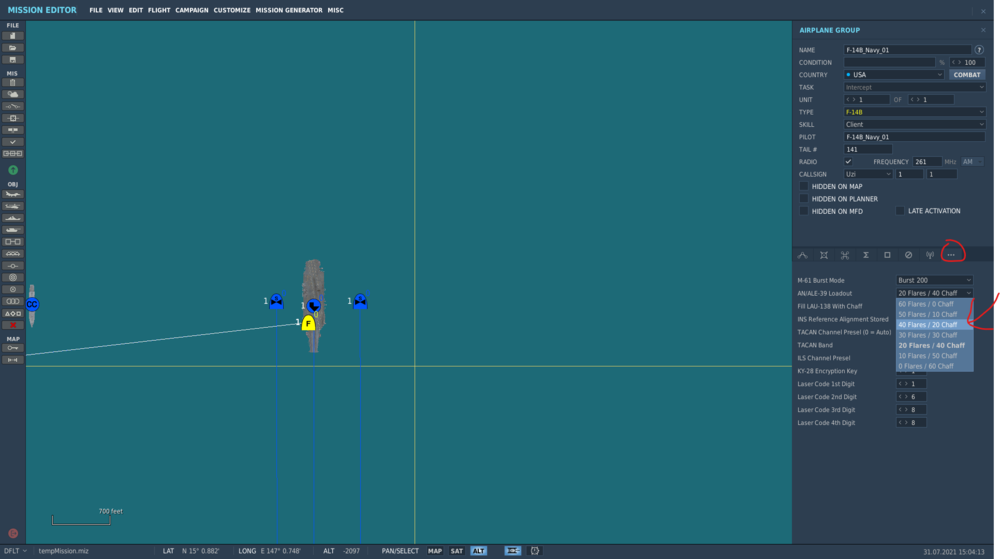Open the AM modulation dropdown
This screenshot has height=559, width=1000.
pos(973,162)
